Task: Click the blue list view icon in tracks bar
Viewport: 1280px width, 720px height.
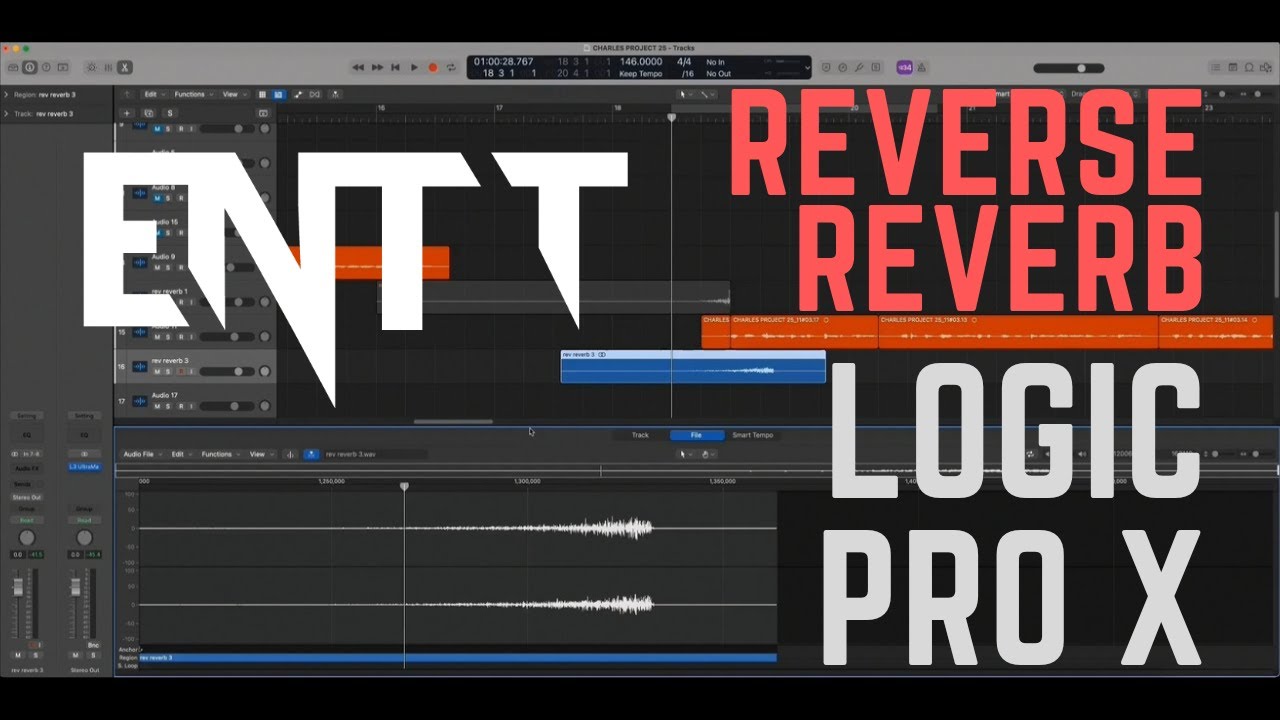Action: [x=278, y=94]
